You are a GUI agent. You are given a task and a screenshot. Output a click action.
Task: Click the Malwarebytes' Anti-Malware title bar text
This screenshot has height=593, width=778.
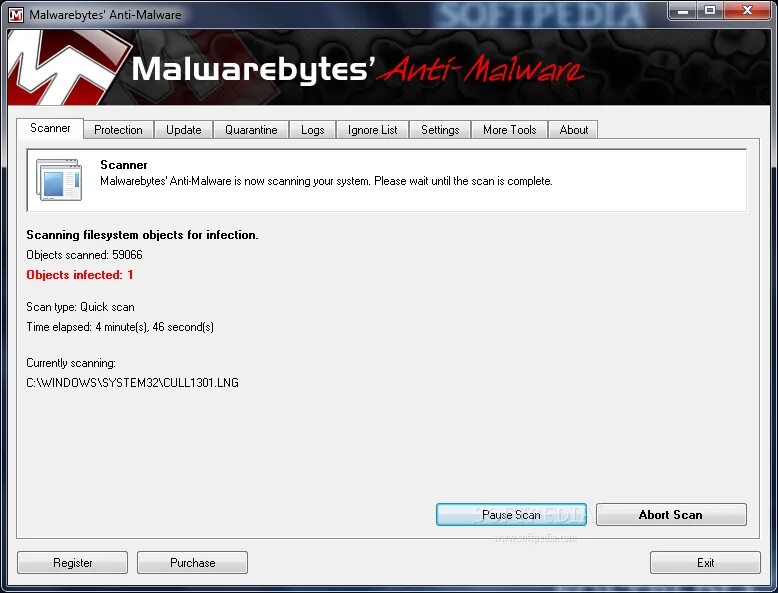tap(105, 15)
